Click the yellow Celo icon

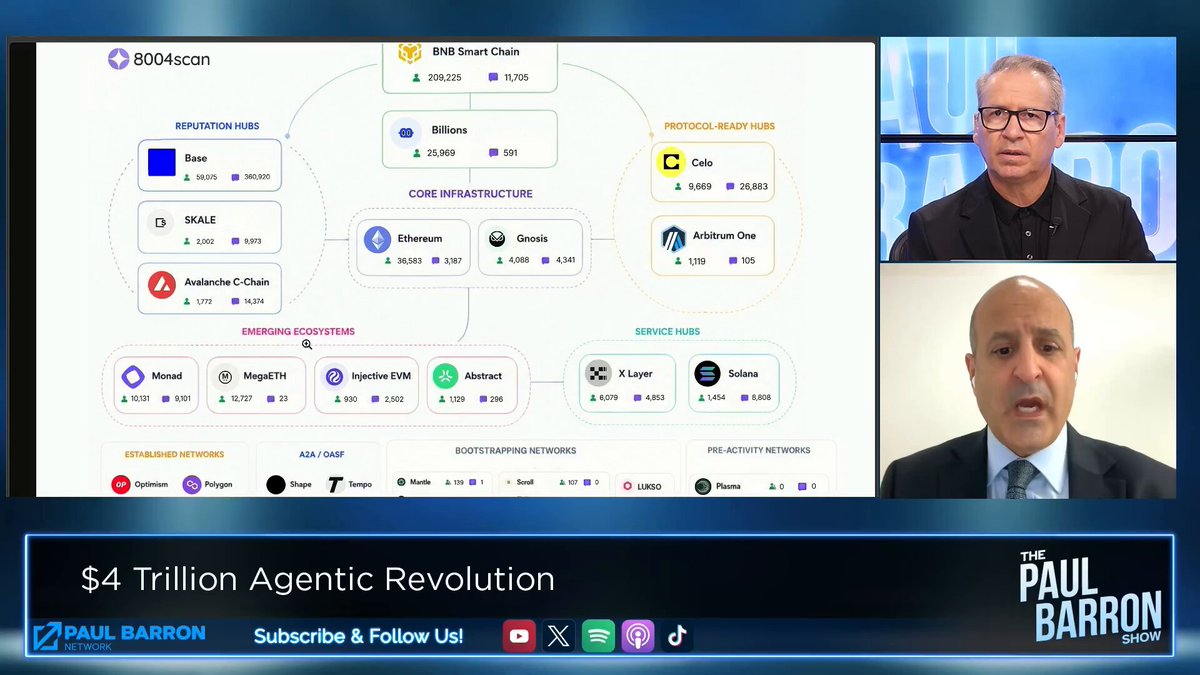point(670,162)
